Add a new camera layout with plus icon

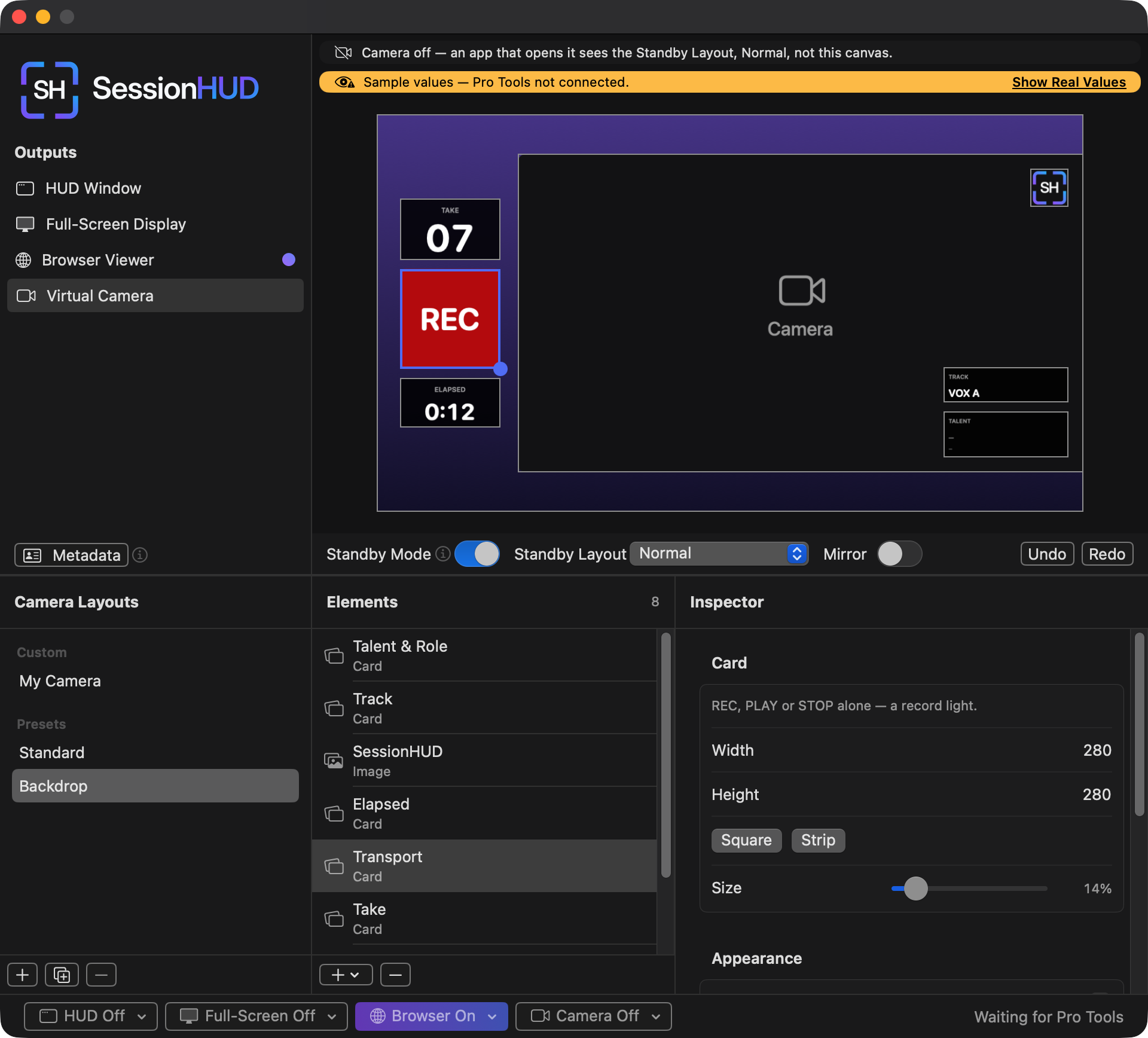pyautogui.click(x=23, y=975)
